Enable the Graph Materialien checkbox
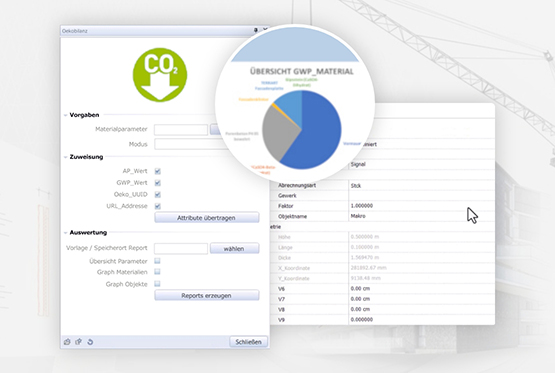 [x=158, y=272]
